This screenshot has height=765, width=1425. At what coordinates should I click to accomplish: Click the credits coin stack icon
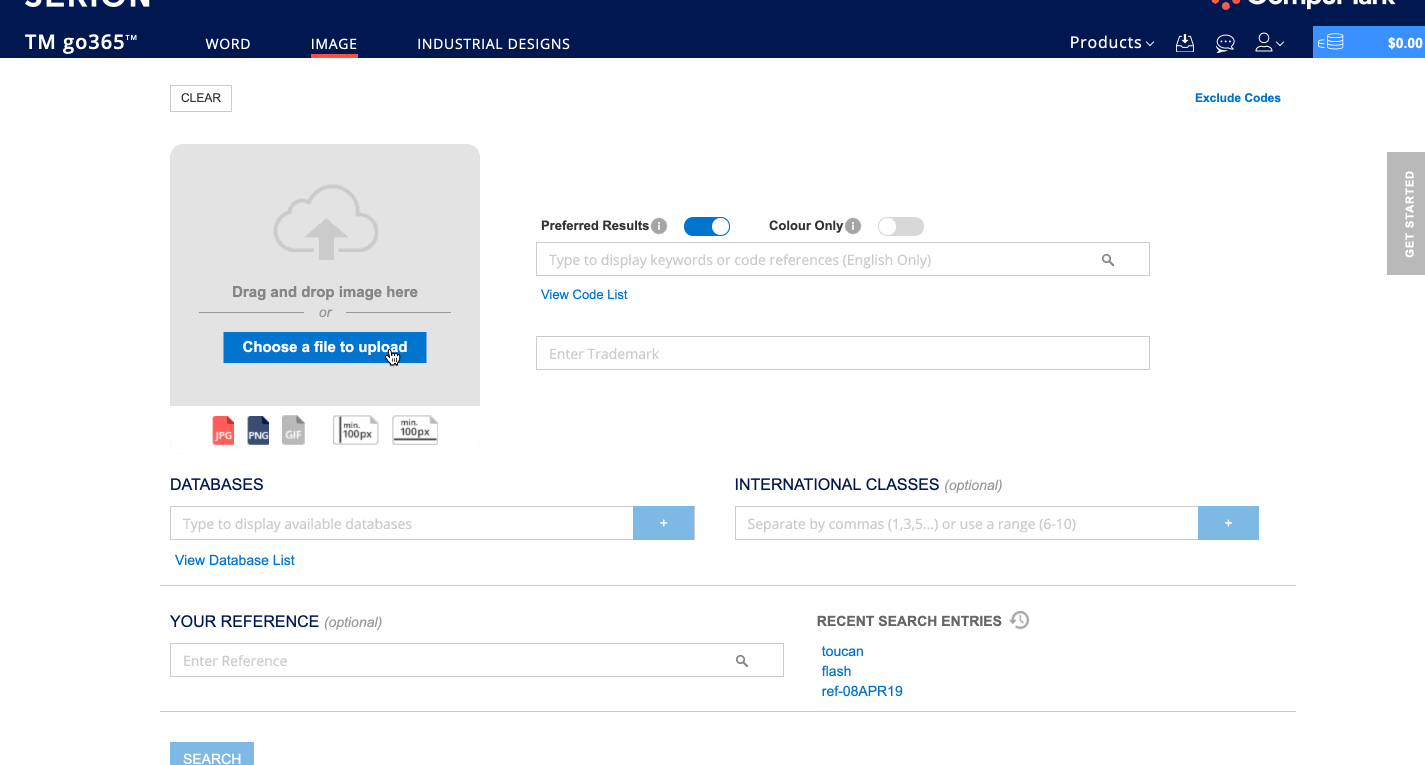(x=1331, y=43)
